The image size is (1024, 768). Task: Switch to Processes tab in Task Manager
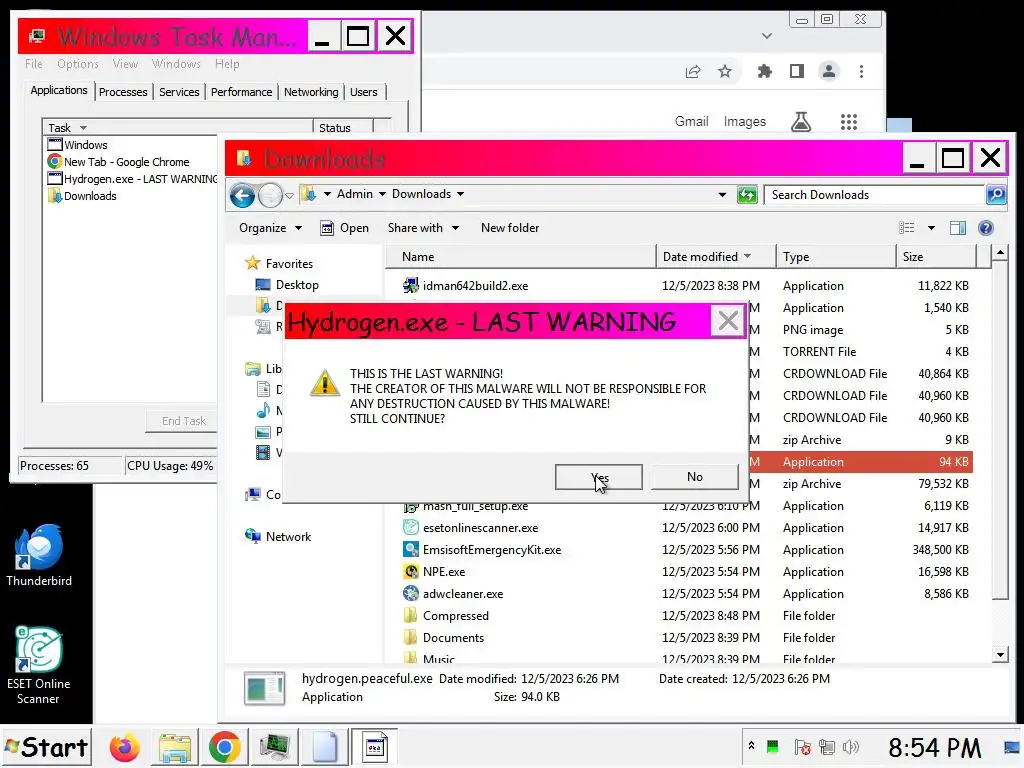[x=123, y=92]
